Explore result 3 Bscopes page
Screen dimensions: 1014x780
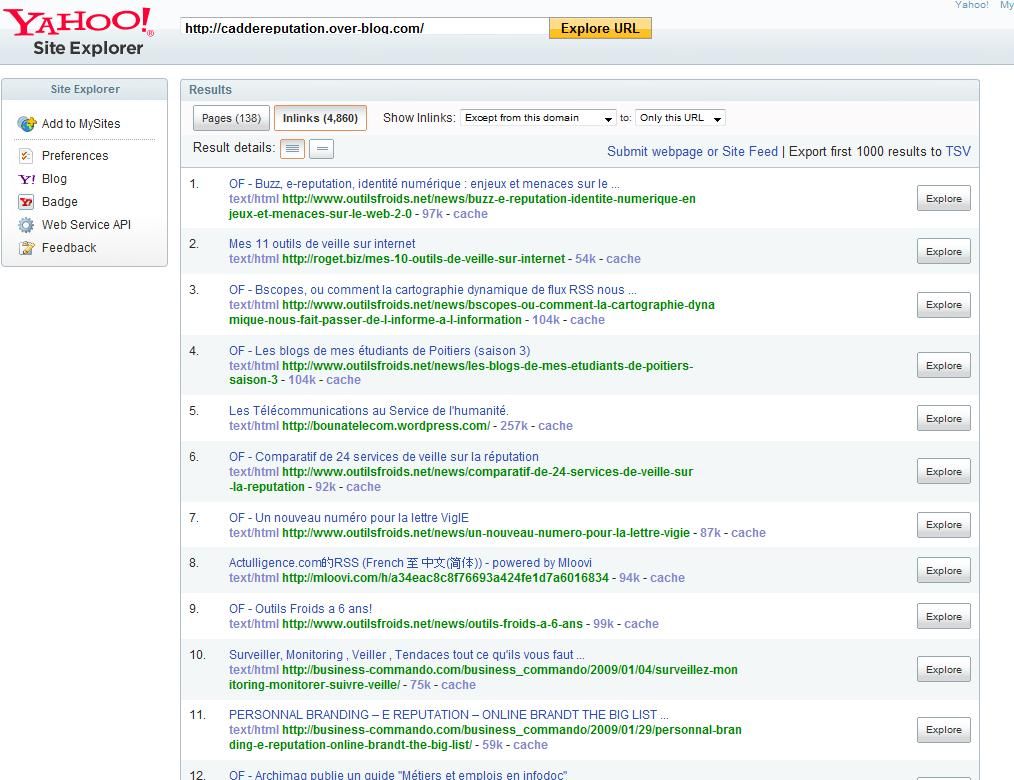944,305
